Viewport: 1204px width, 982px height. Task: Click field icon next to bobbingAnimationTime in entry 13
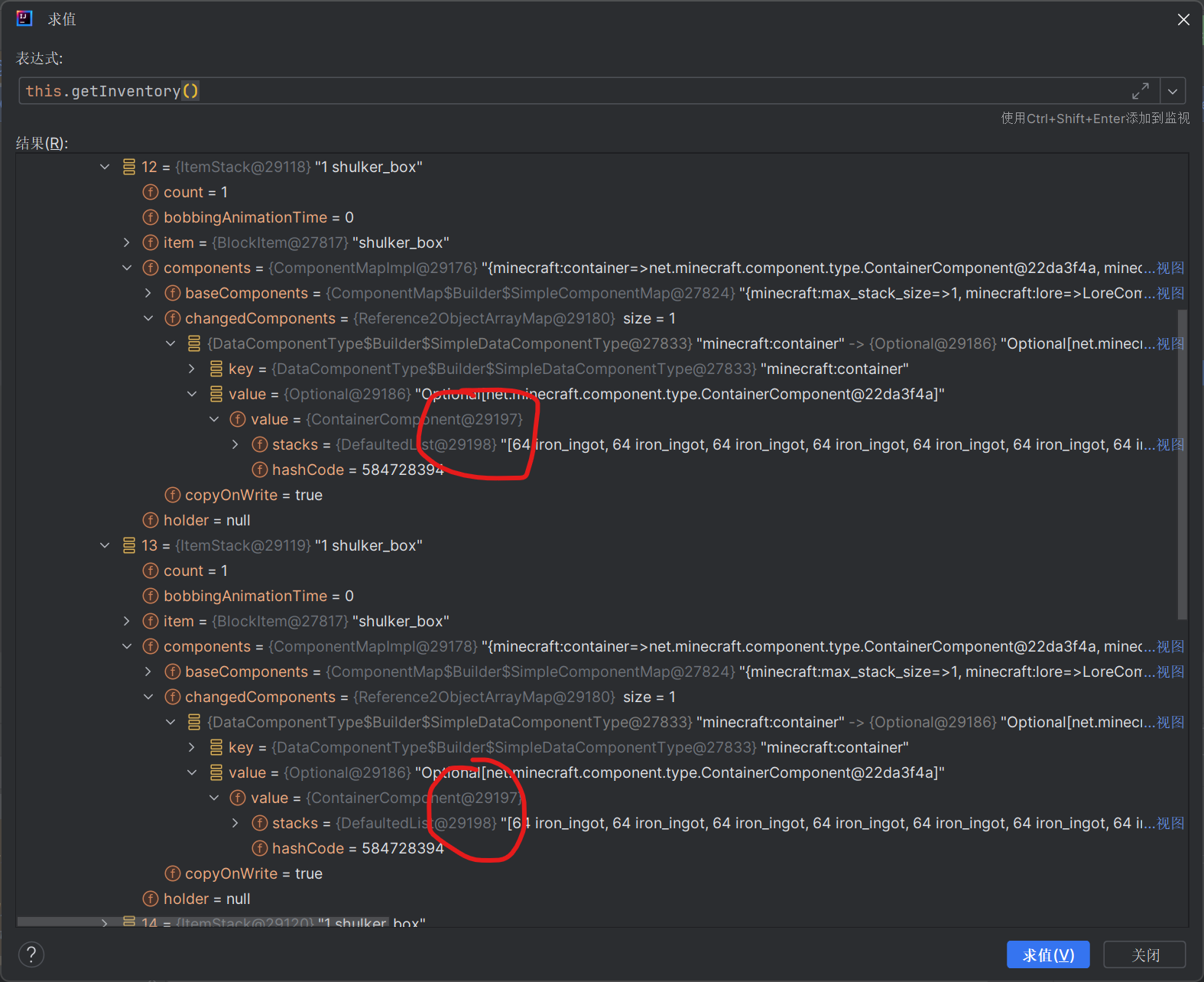point(151,596)
